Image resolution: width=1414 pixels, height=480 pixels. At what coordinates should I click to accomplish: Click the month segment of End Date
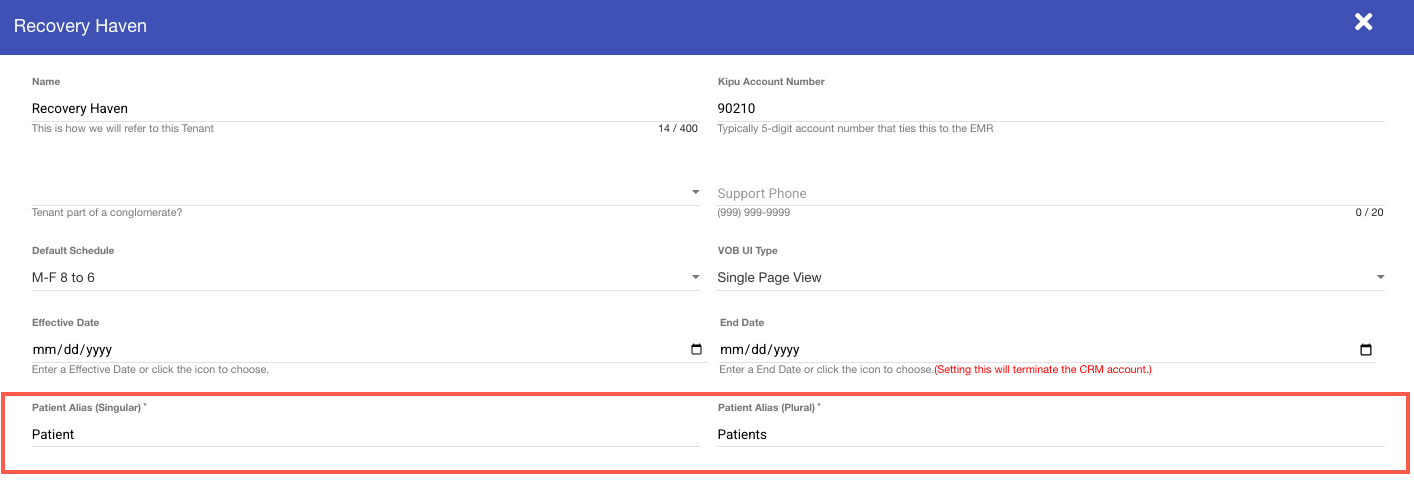coord(730,350)
